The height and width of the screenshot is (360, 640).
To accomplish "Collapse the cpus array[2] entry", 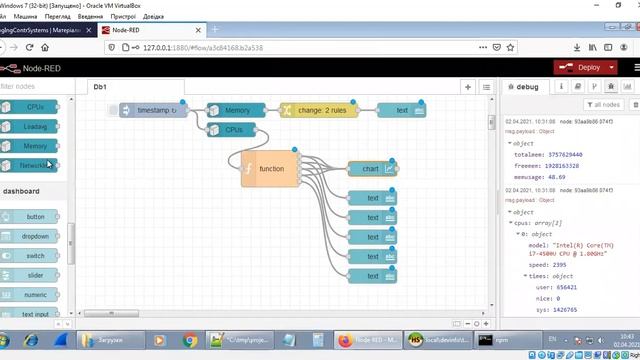I will click(511, 223).
